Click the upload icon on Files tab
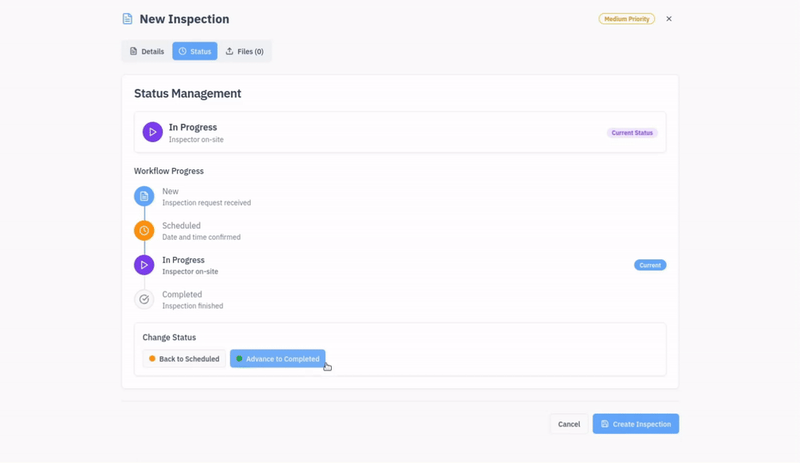 pos(229,51)
